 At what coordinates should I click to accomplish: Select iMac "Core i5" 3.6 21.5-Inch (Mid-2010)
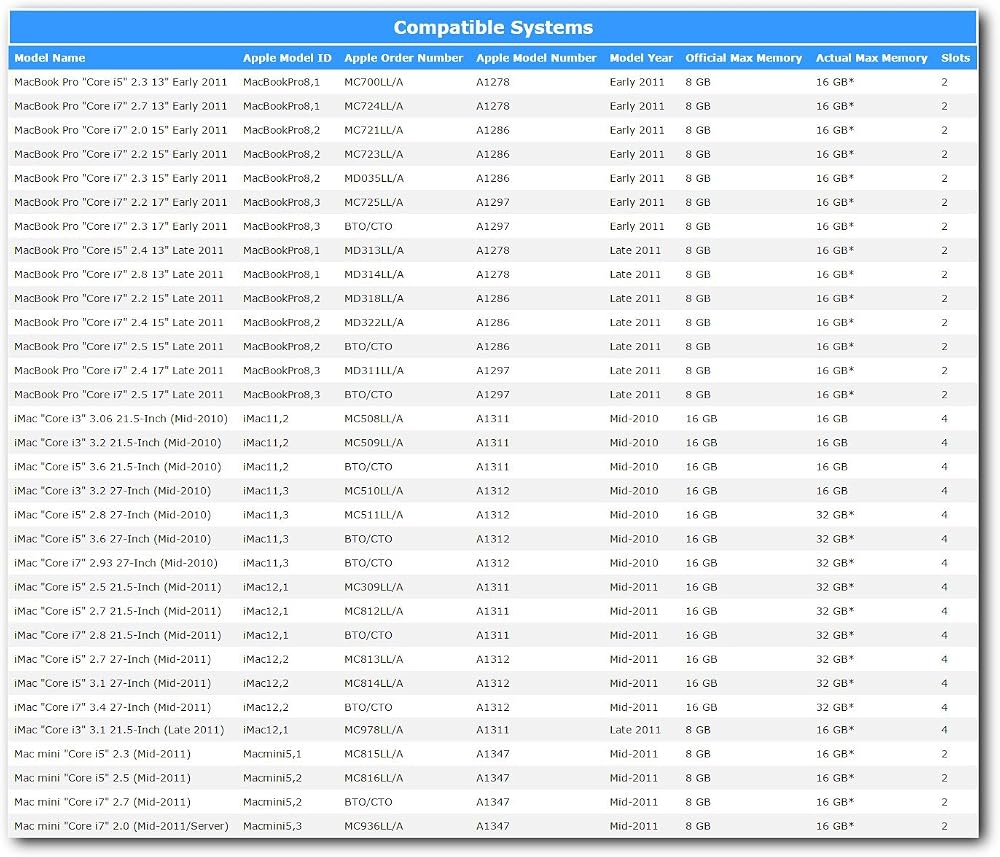coord(117,467)
